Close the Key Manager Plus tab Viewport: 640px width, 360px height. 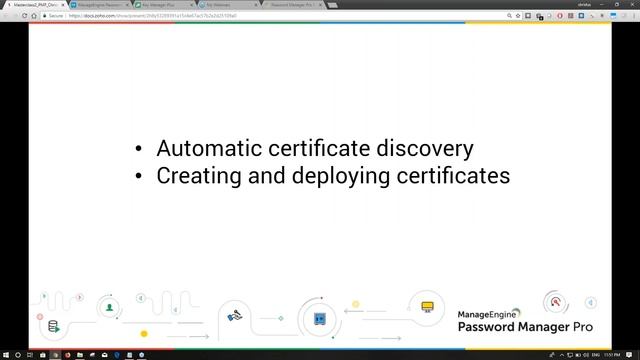[x=191, y=5]
